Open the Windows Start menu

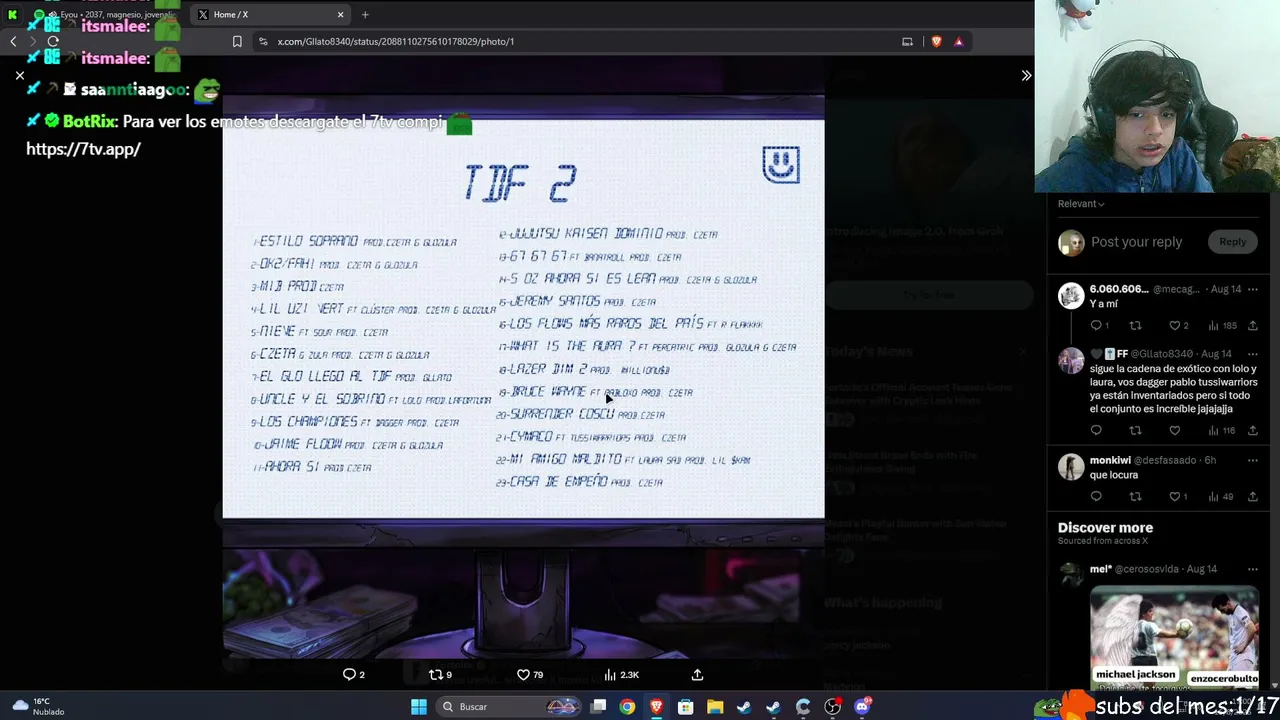(419, 707)
